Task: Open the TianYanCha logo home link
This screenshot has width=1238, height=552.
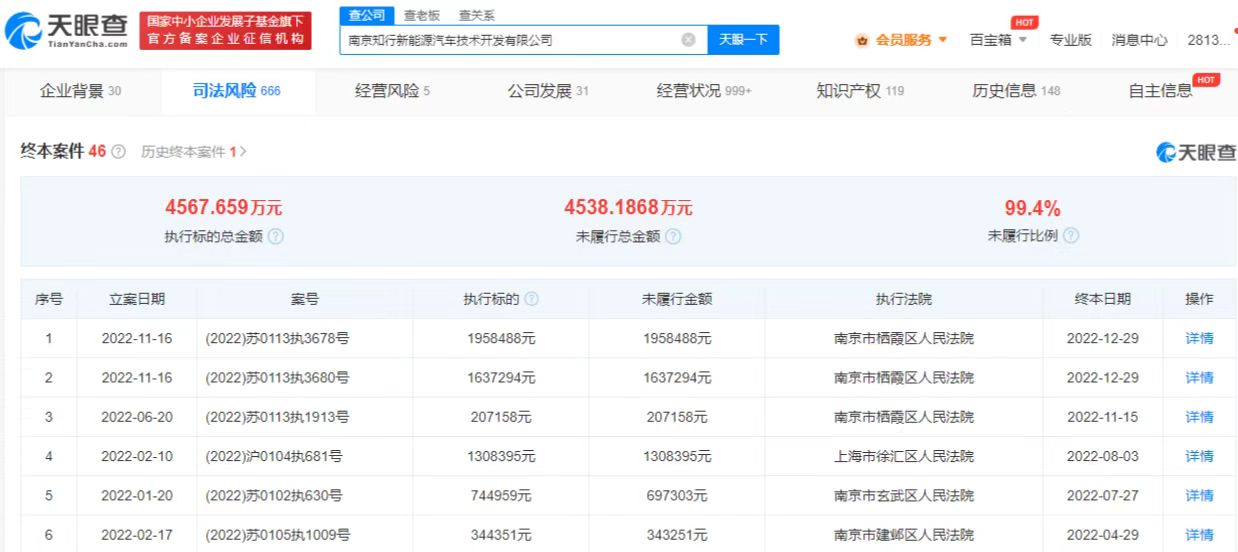Action: pos(66,31)
